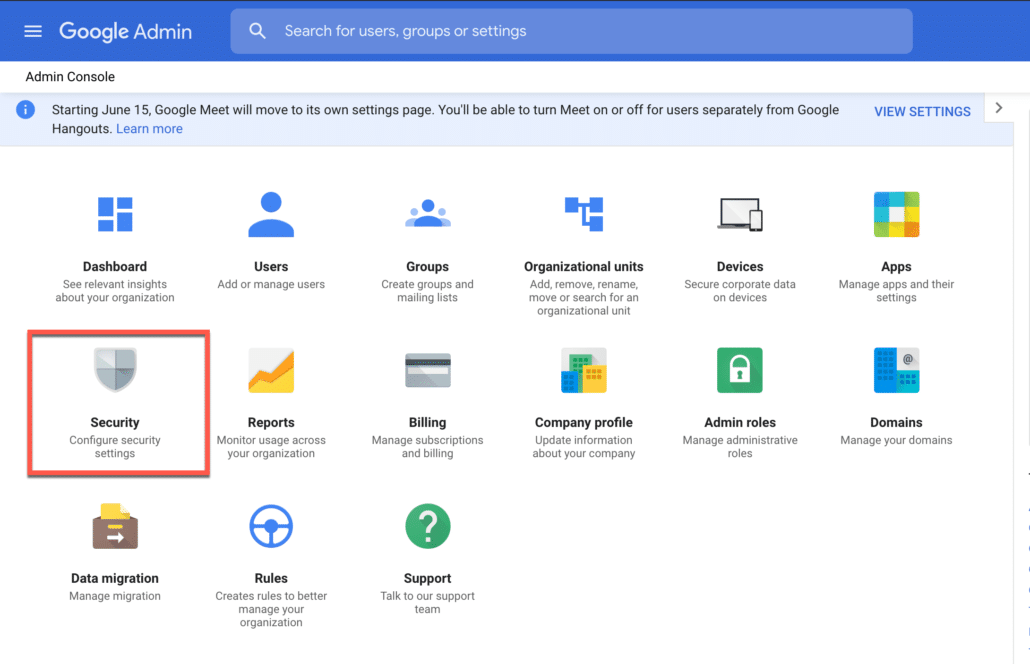
Task: Click 'Manage apps and their settings' text
Action: 897,291
